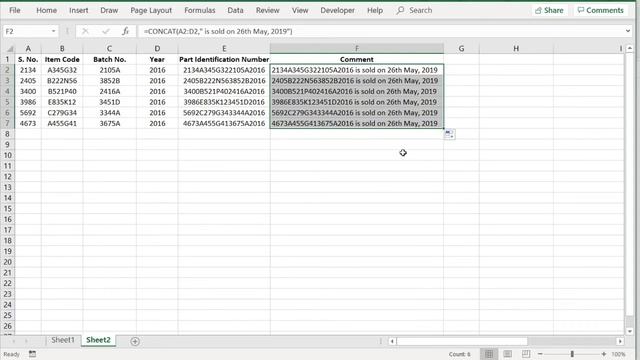The image size is (640, 360).
Task: Select column G header
Action: [461, 49]
